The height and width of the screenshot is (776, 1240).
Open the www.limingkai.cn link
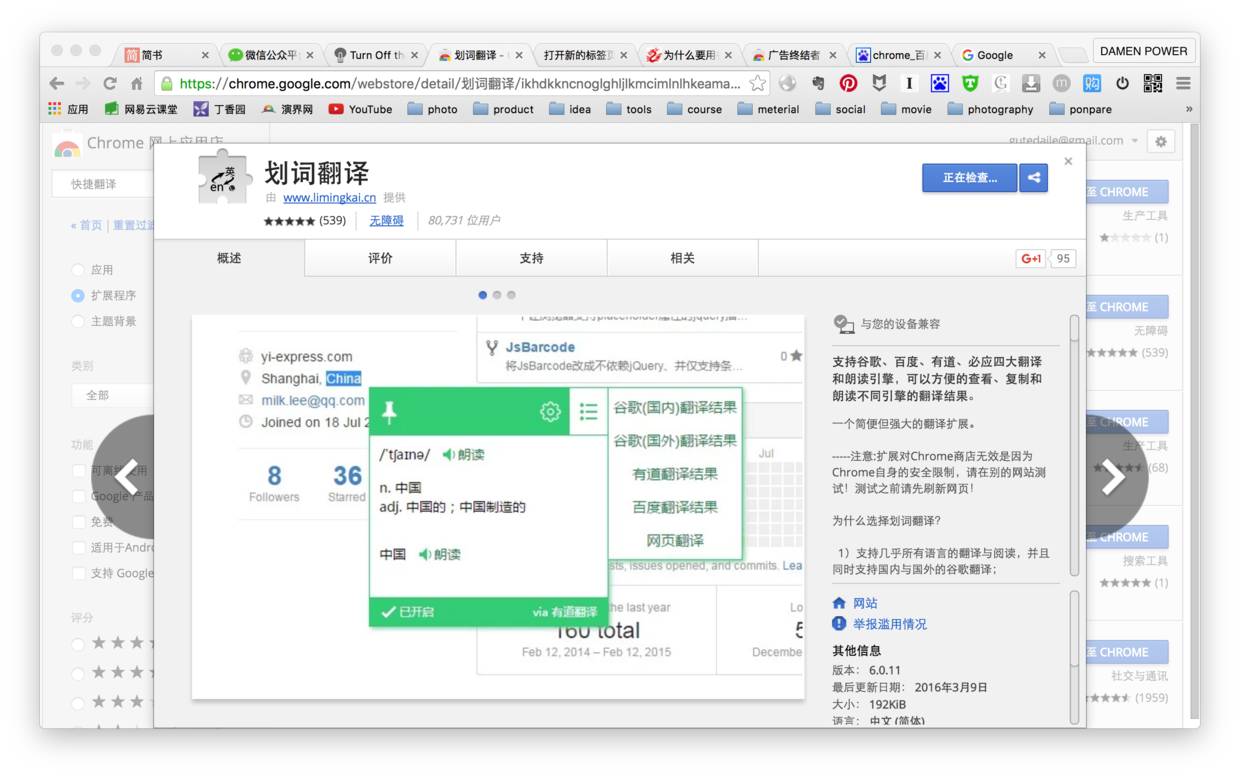coord(329,198)
